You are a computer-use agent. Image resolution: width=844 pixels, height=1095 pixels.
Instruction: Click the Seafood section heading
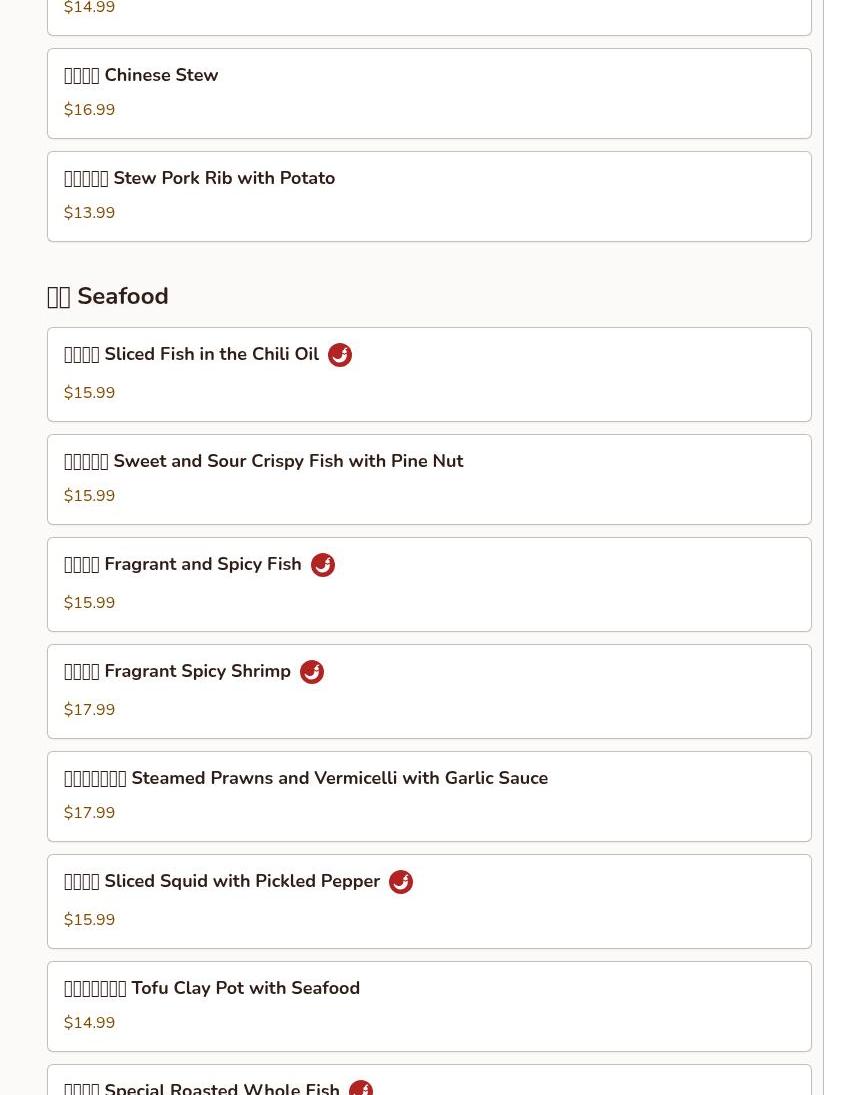pos(108,296)
